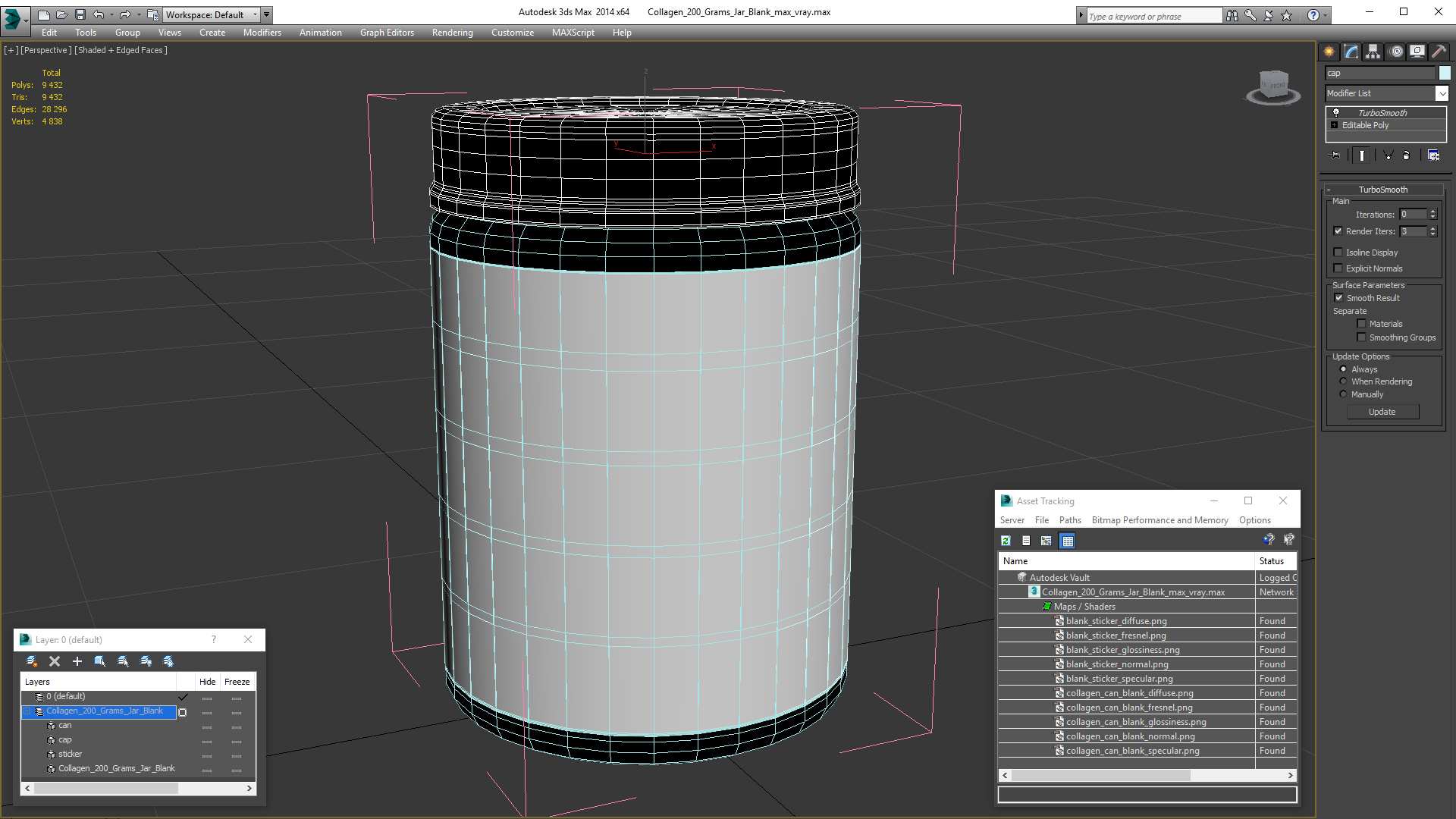Click Delete layer X icon

(55, 661)
